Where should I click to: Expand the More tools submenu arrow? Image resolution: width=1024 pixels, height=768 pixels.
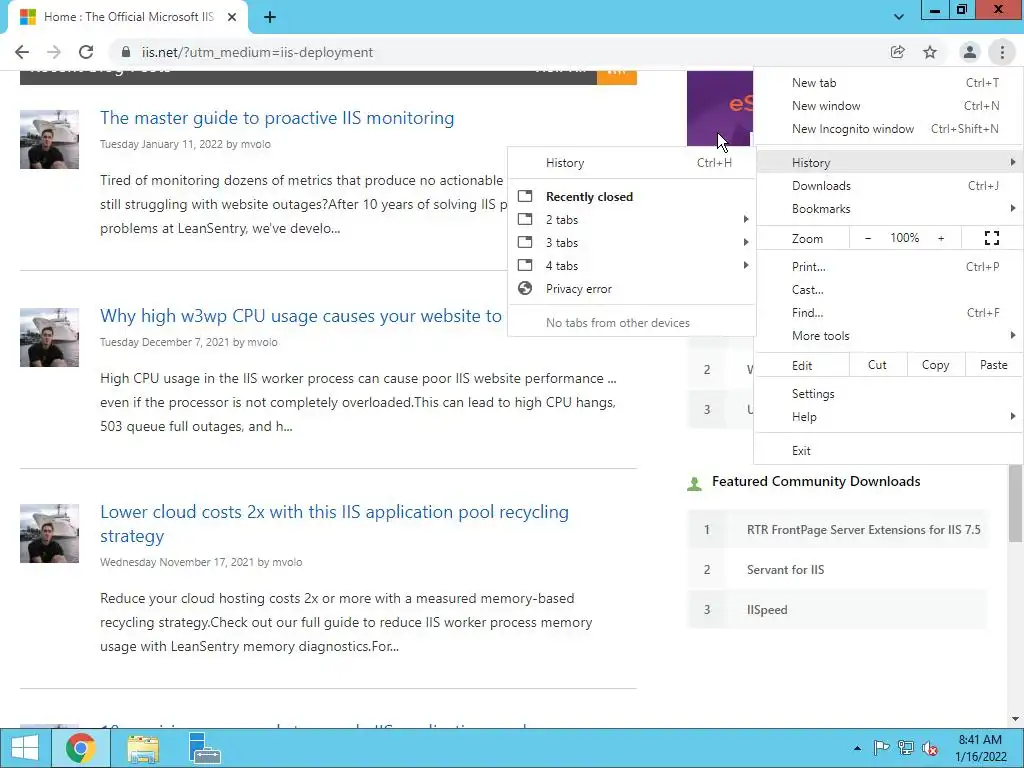tap(1012, 335)
